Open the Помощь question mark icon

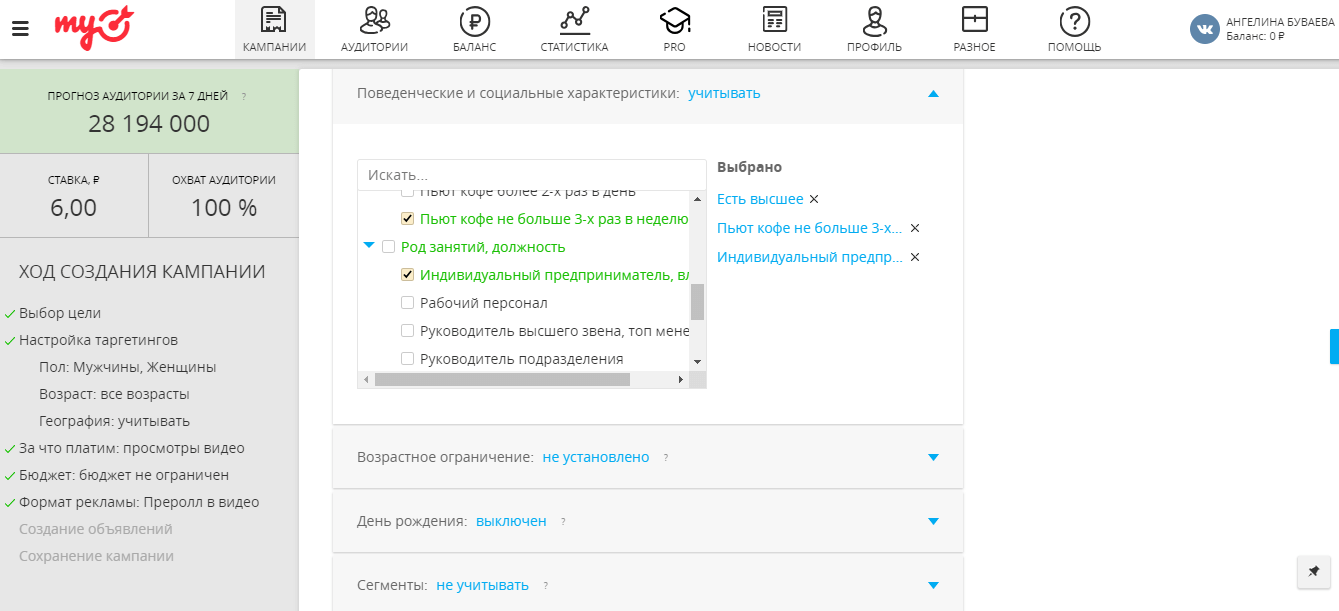(1074, 21)
